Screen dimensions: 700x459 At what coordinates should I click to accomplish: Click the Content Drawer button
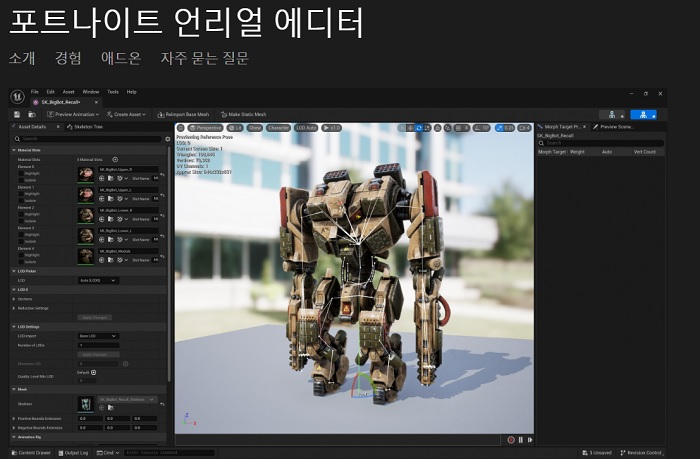30,452
